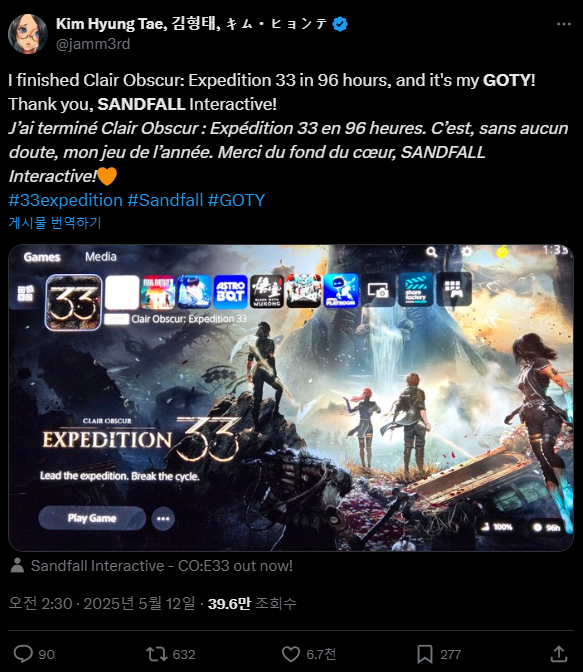
Task: Open the #33expedition hashtag
Action: point(66,200)
